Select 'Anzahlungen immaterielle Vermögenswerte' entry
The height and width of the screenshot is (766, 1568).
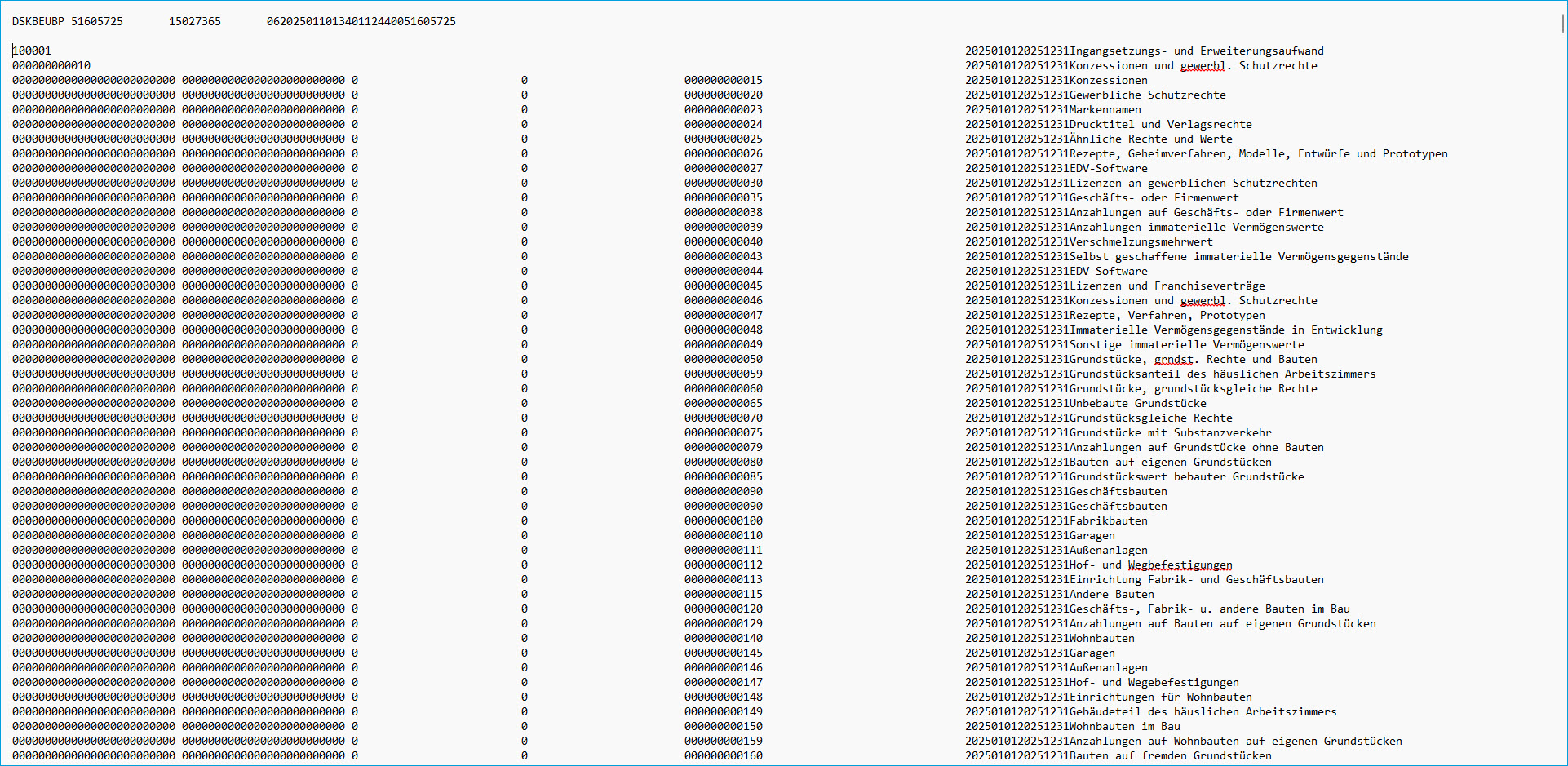click(1197, 227)
